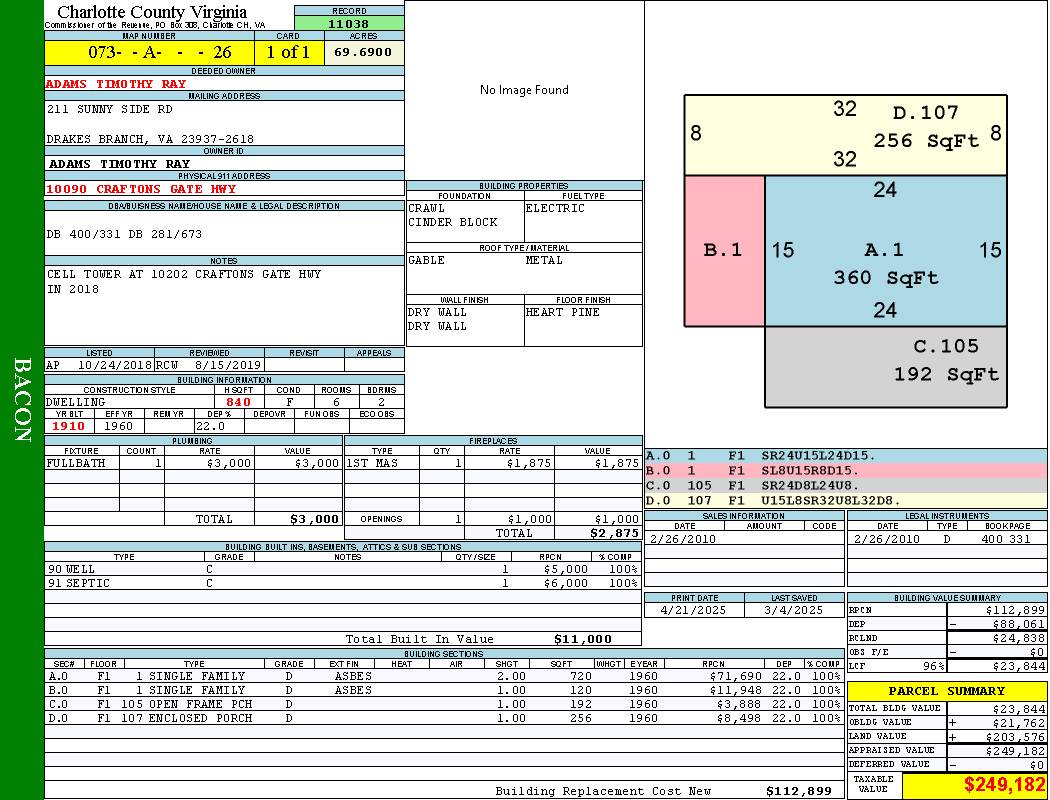Click the 'No Image Found' photo placeholder
This screenshot has height=800, width=1050.
pyautogui.click(x=524, y=90)
